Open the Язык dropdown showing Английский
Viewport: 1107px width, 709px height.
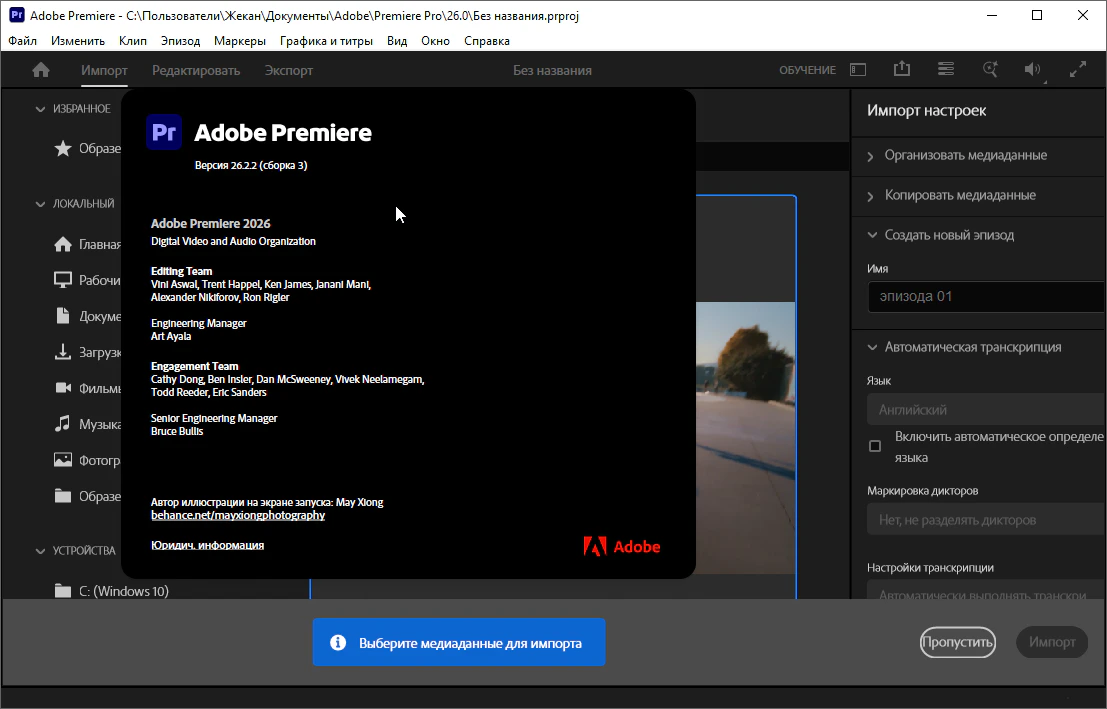point(986,410)
